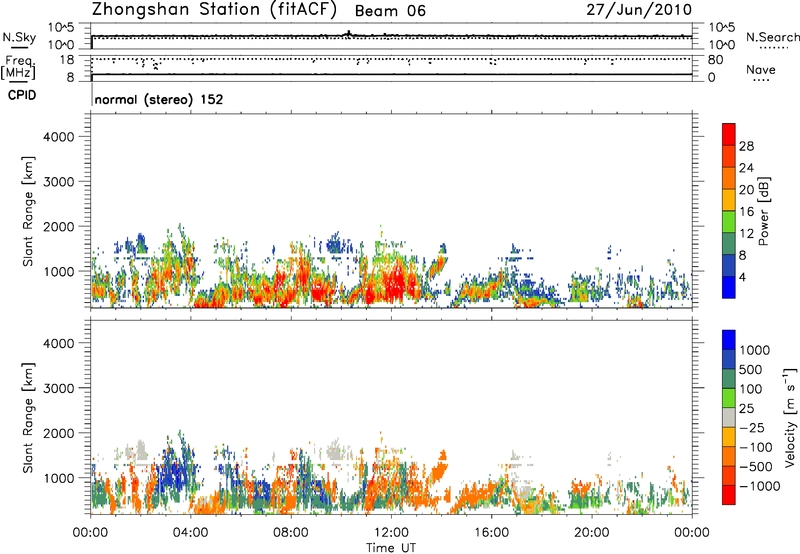Click the -1000 label on Velocity colorbar
This screenshot has width=800, height=554.
[x=760, y=486]
